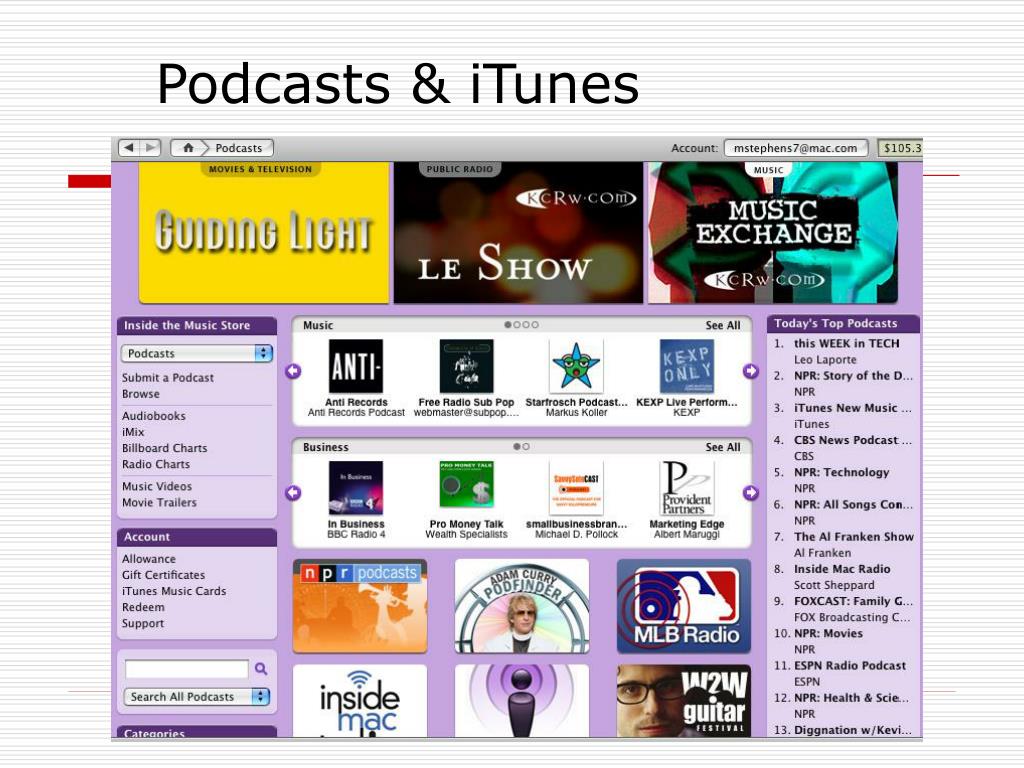Open top podcast The Al Franken Show
1024x768 pixels.
click(854, 537)
